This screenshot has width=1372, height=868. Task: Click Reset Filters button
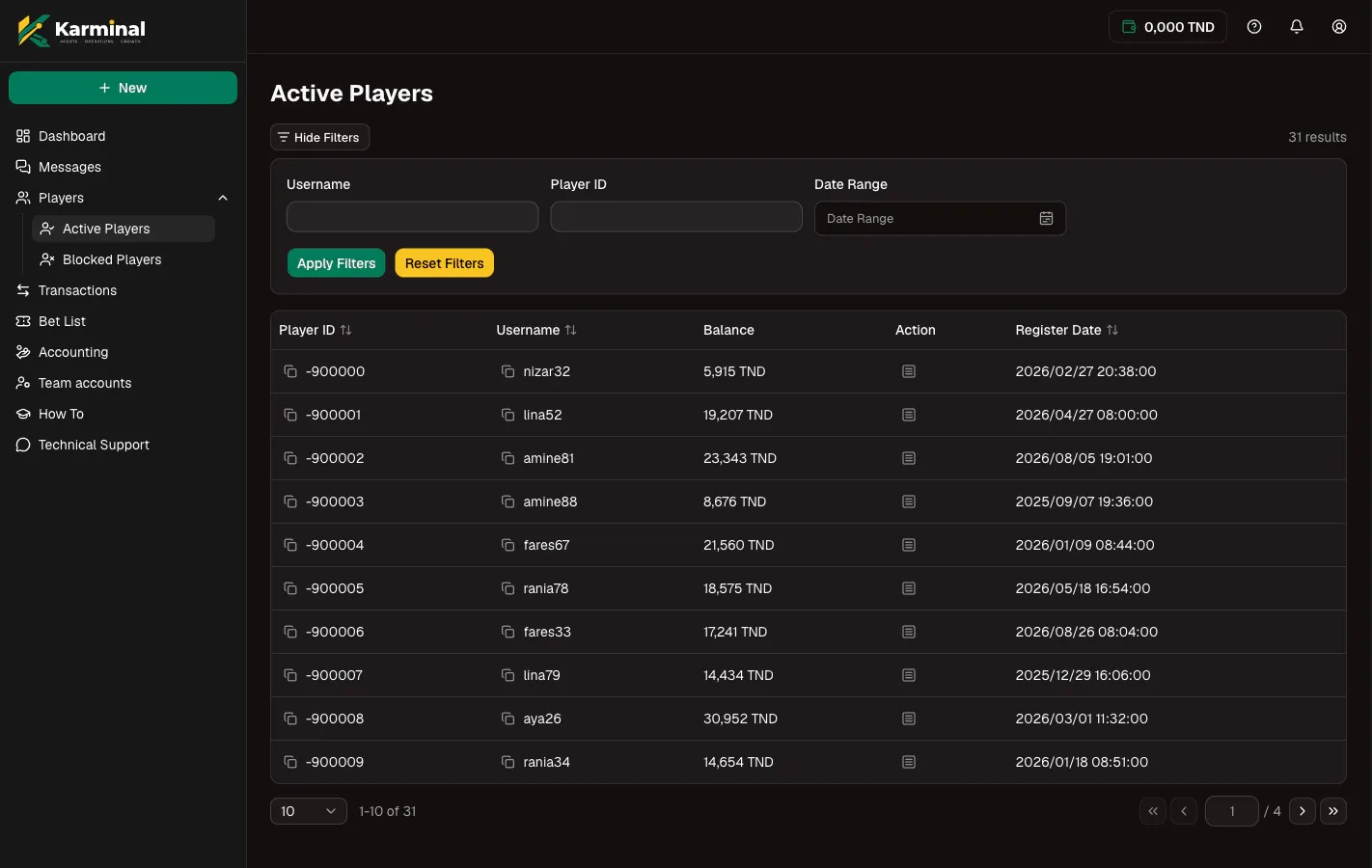click(x=444, y=263)
